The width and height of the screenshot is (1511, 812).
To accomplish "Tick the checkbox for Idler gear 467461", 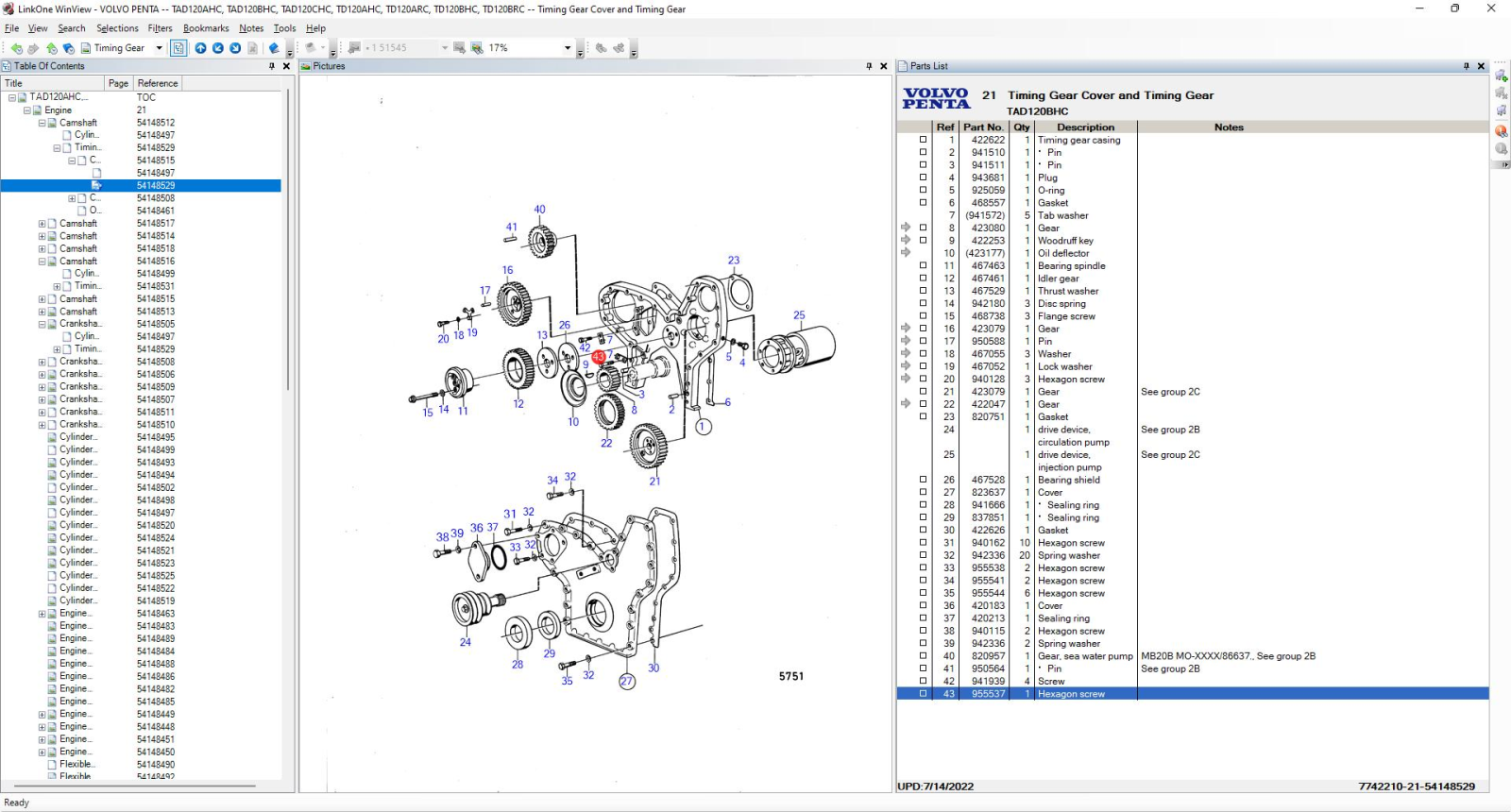I will tap(923, 279).
